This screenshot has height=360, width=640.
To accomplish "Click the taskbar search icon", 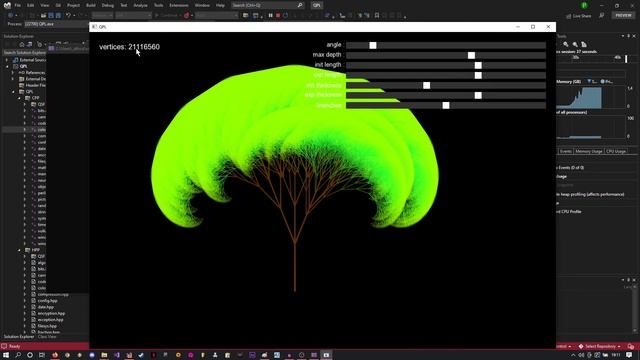I will click(18, 355).
